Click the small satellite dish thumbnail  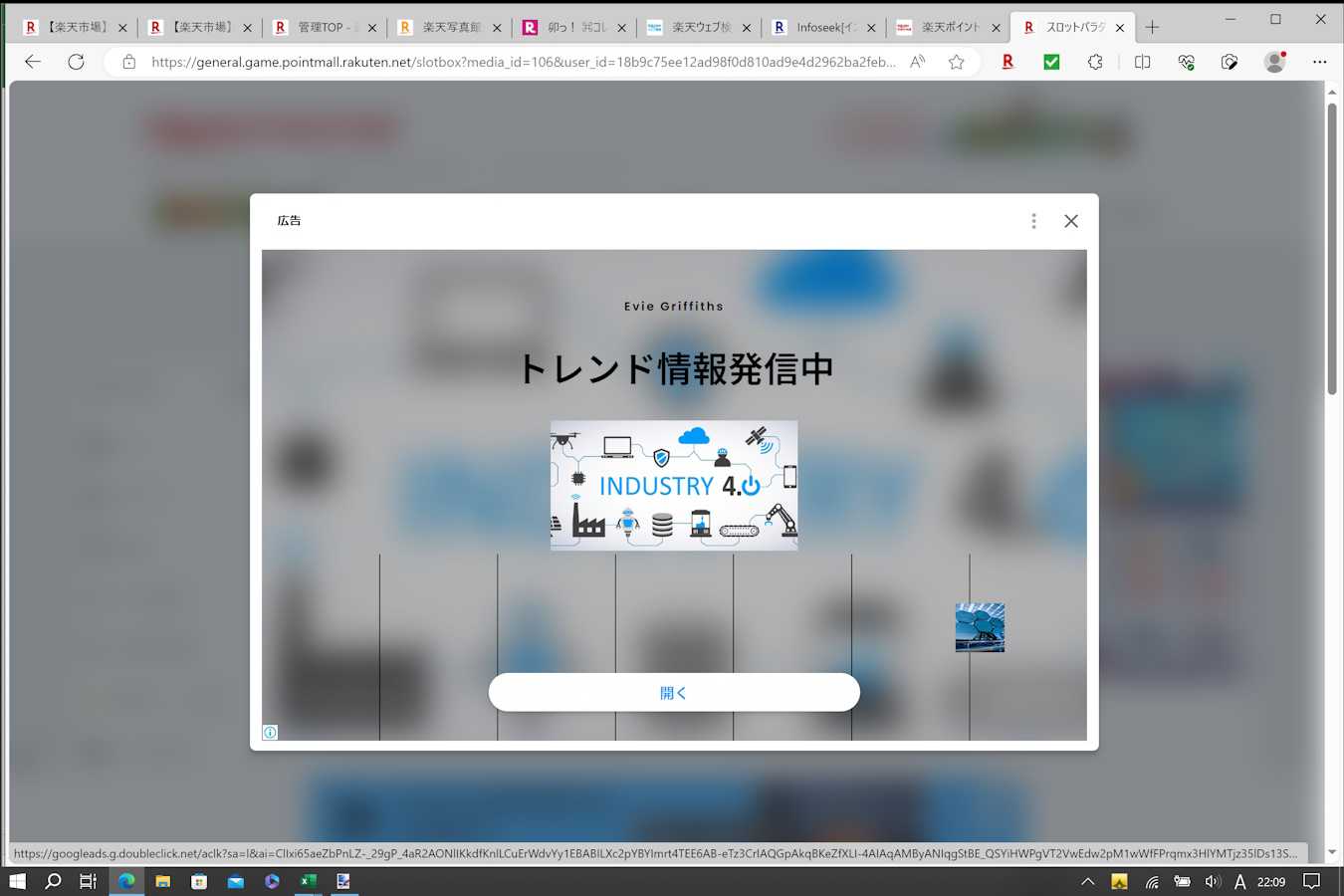(x=980, y=627)
